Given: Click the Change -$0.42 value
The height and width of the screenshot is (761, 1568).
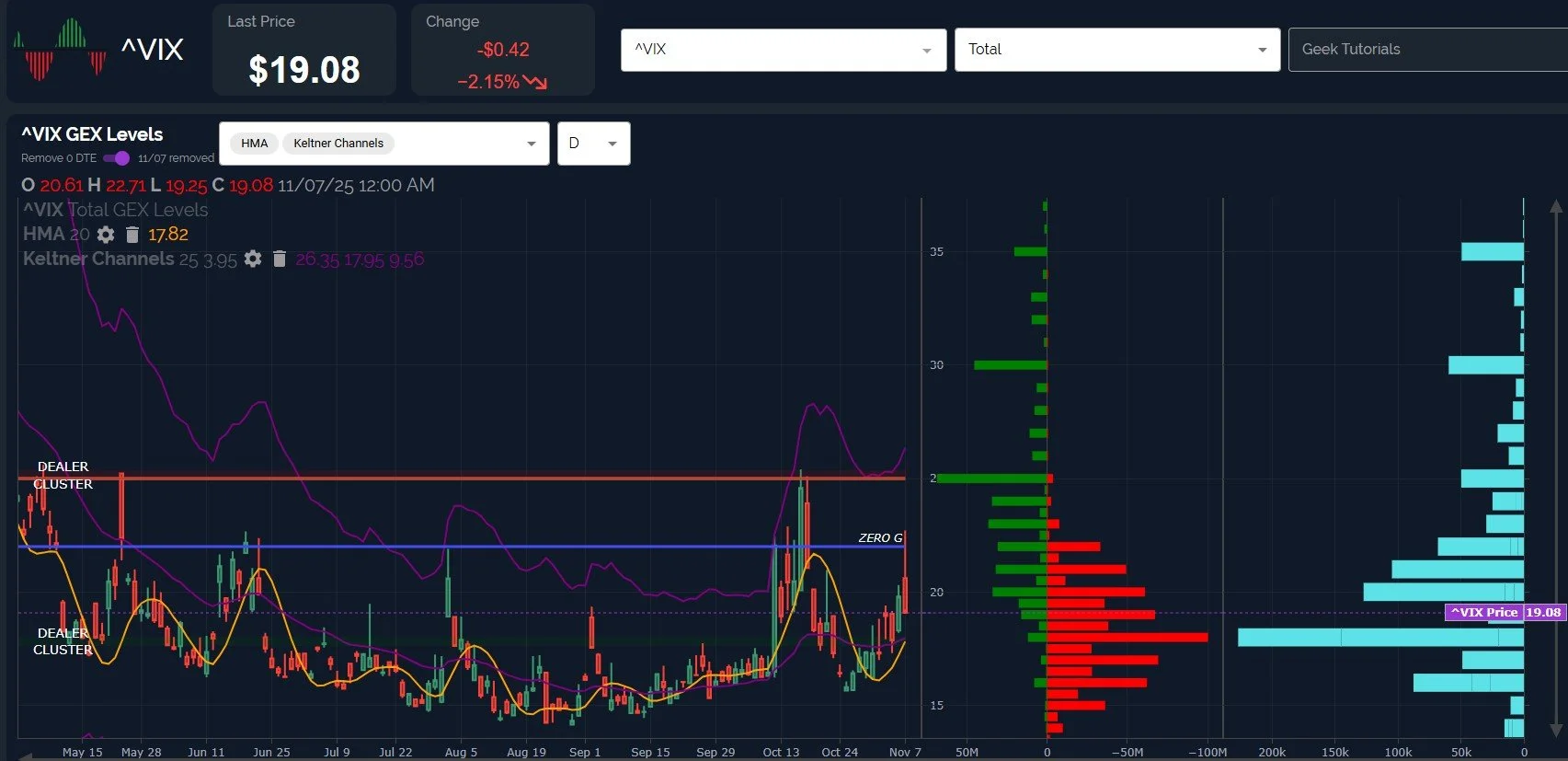Looking at the screenshot, I should [503, 50].
